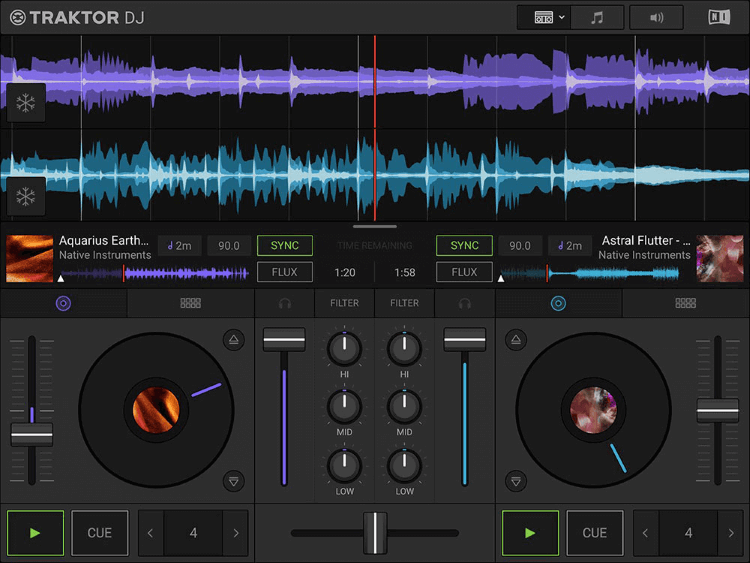750x563 pixels.
Task: Play the left deck
Action: [x=35, y=533]
